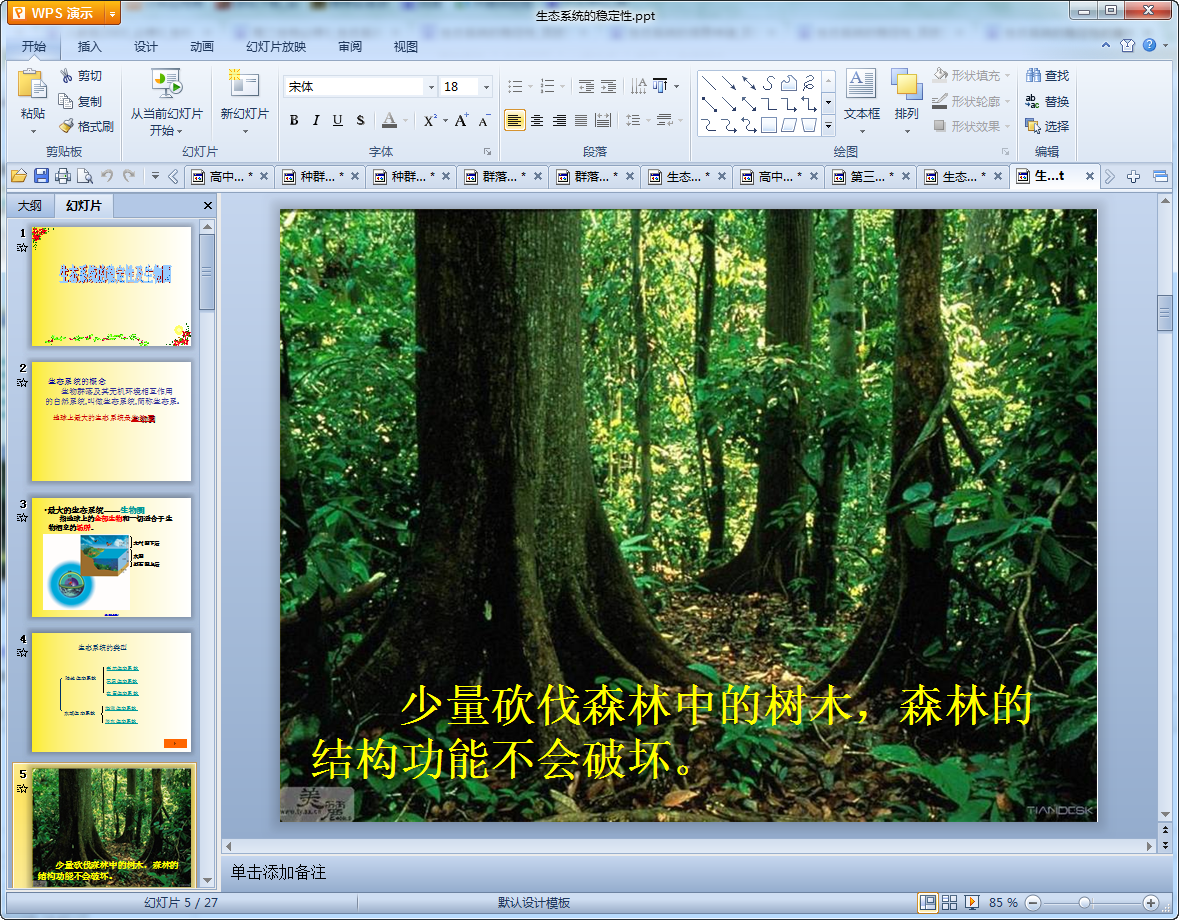This screenshot has height=920, width=1179.
Task: Click the bulleted list icon
Action: click(515, 86)
